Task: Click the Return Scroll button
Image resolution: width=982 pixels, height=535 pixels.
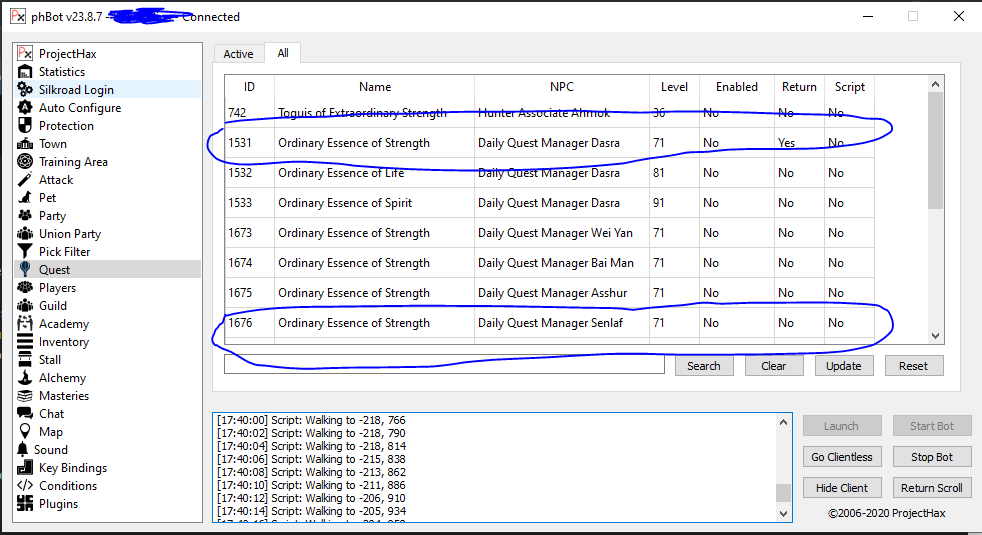Action: (x=931, y=488)
